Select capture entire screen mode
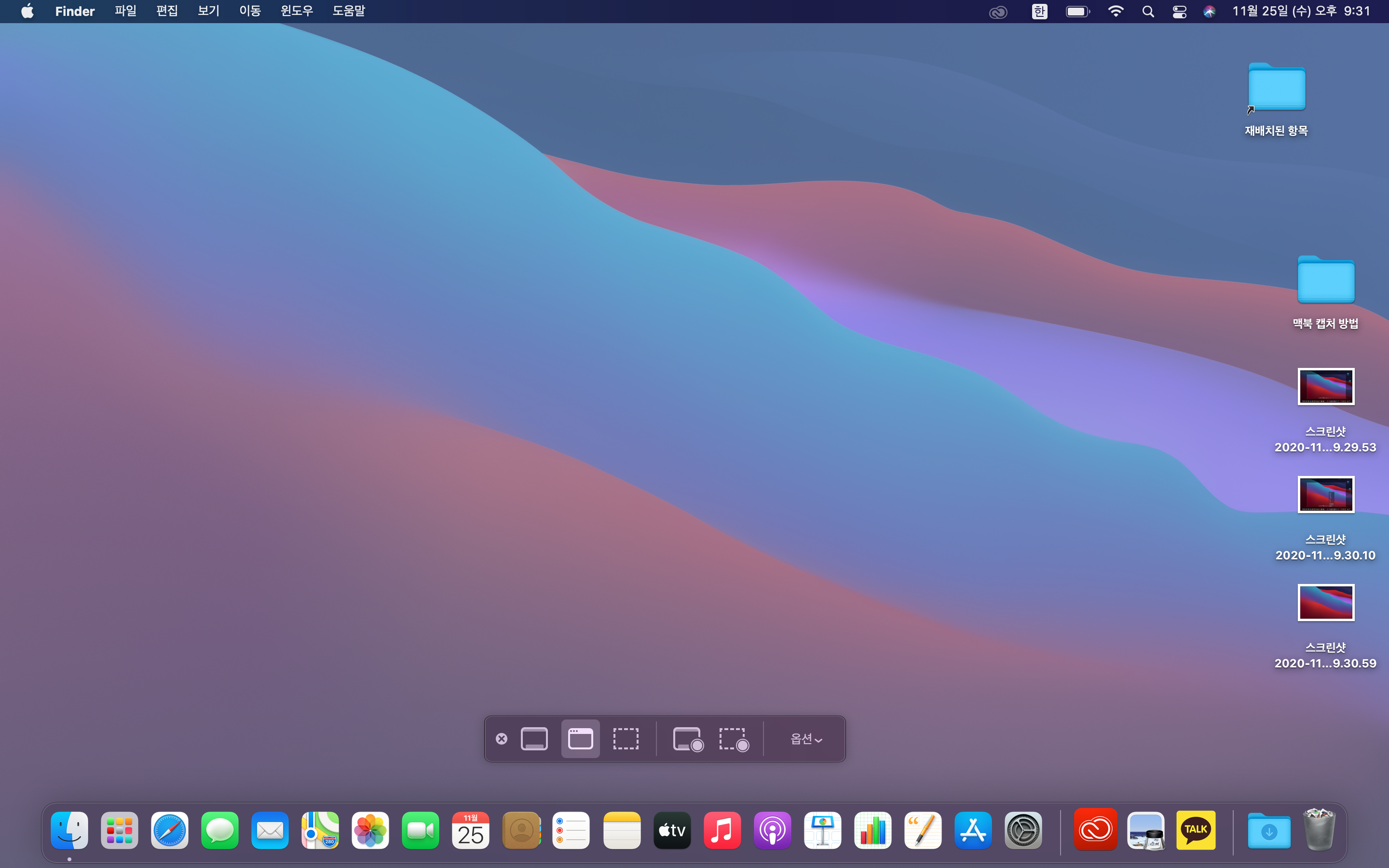The height and width of the screenshot is (868, 1389). [534, 739]
